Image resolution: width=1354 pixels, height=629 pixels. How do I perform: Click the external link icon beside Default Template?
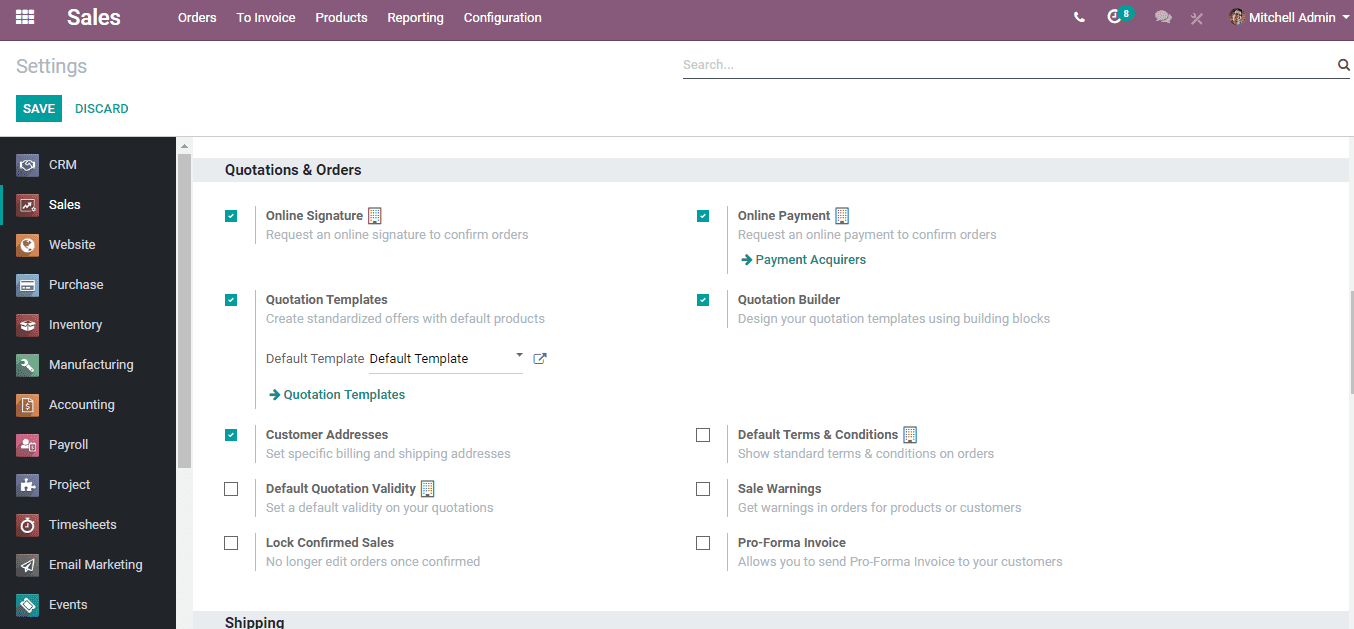coord(539,358)
